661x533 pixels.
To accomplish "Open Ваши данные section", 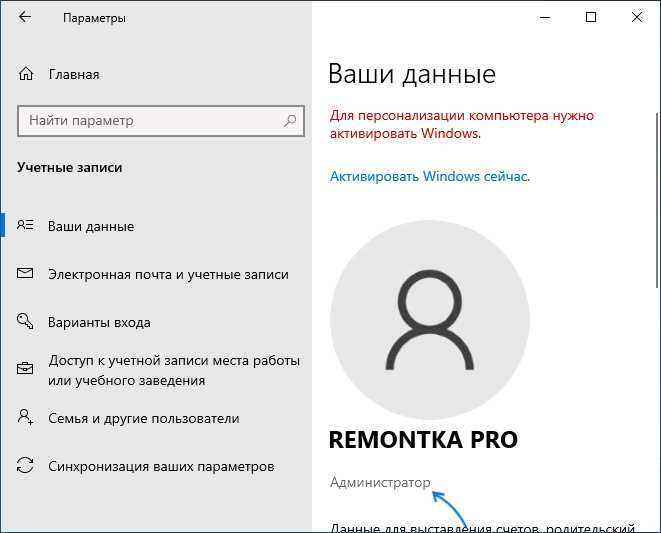I will [x=156, y=226].
